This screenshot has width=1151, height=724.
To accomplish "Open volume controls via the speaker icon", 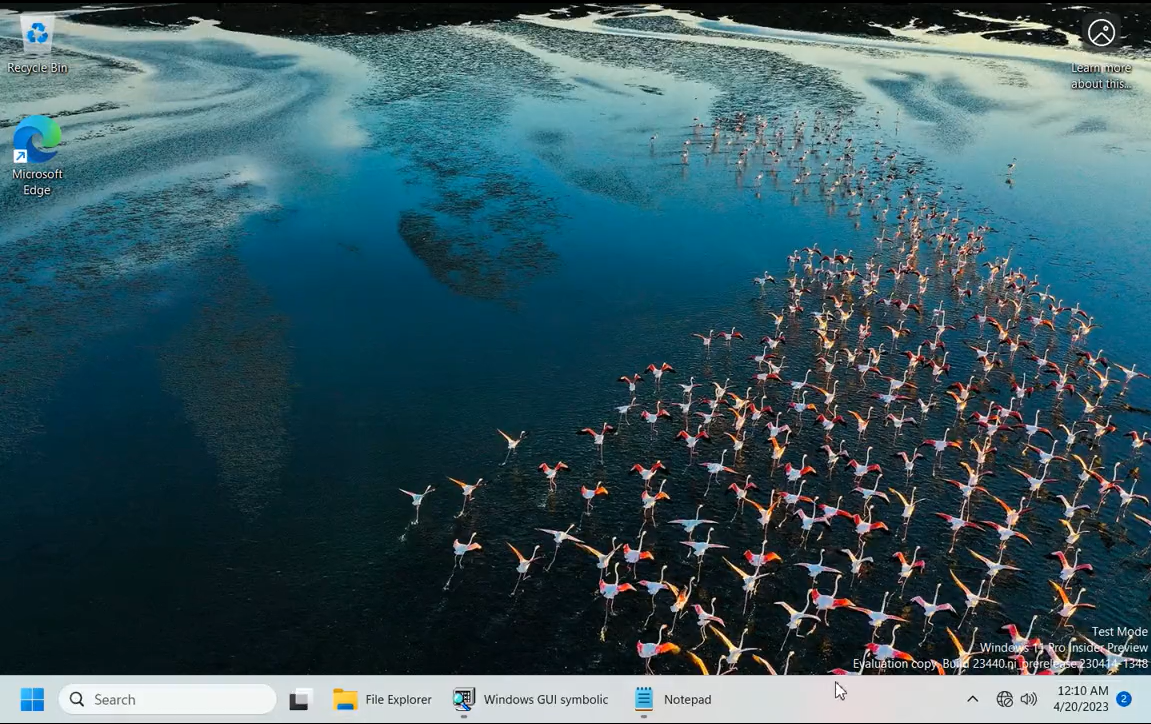I will point(1029,699).
